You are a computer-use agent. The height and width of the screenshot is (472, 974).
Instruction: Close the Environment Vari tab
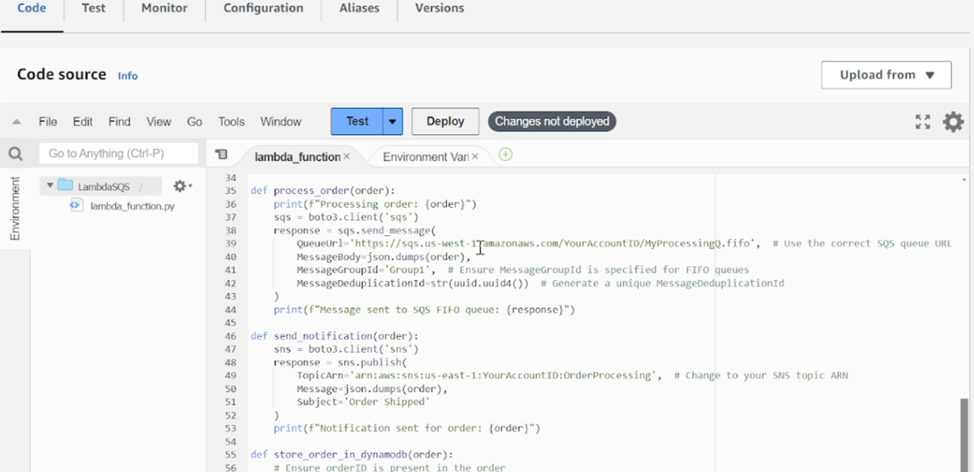pyautogui.click(x=475, y=157)
